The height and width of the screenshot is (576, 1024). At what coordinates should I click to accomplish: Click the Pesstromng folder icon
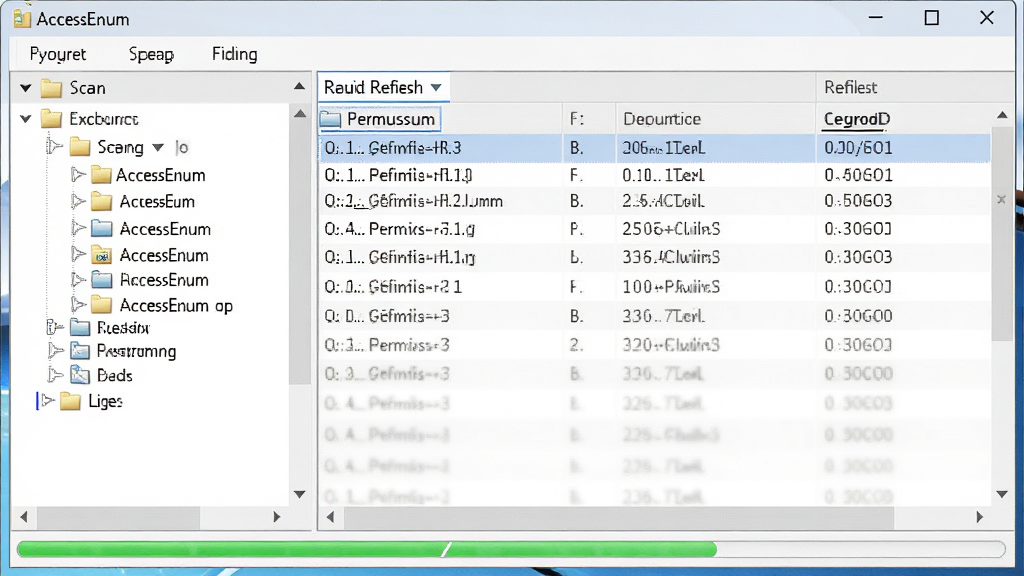(x=80, y=351)
